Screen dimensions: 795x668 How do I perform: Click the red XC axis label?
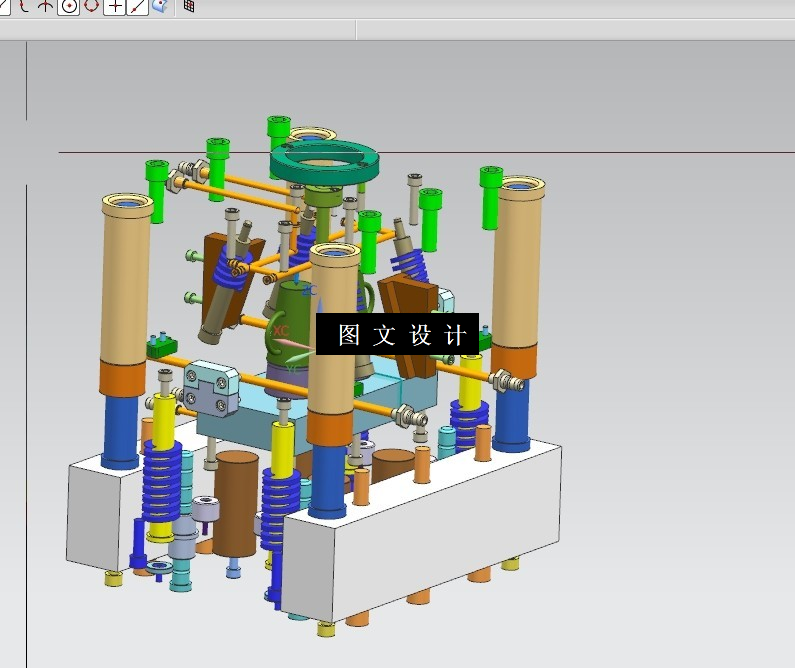pos(281,331)
